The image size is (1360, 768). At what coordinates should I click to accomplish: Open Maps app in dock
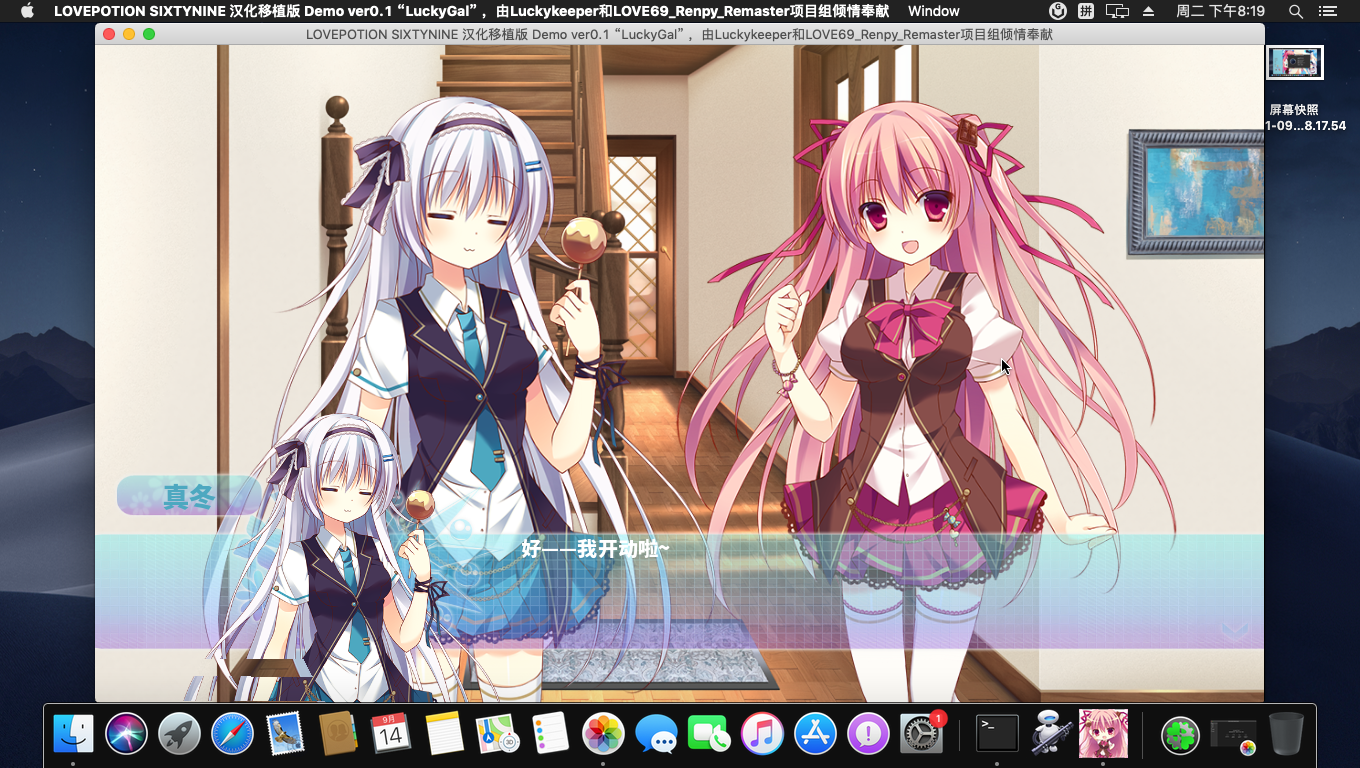pyautogui.click(x=497, y=734)
